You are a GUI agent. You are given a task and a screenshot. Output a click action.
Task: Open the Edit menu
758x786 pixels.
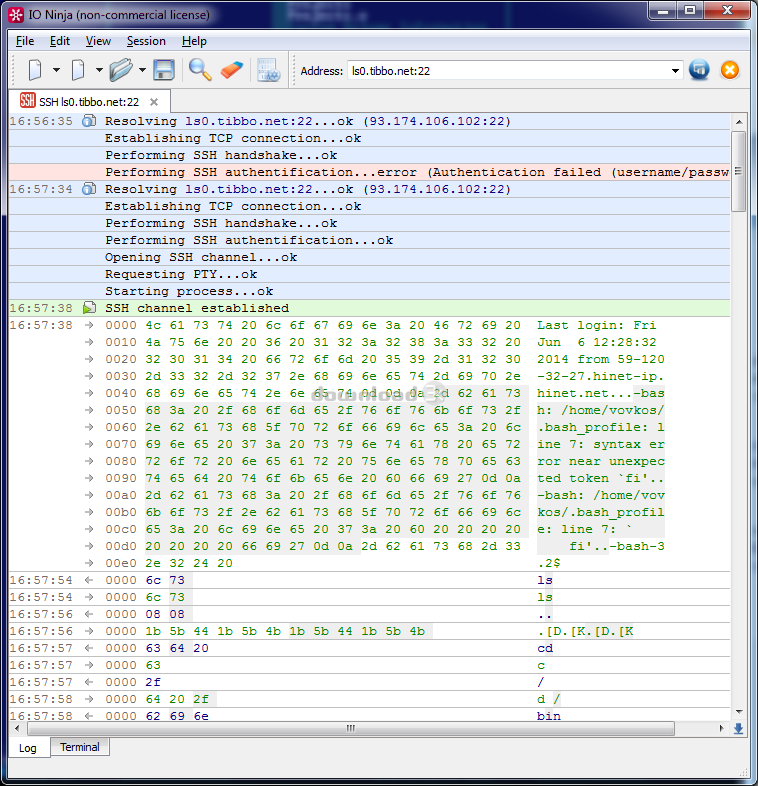60,41
